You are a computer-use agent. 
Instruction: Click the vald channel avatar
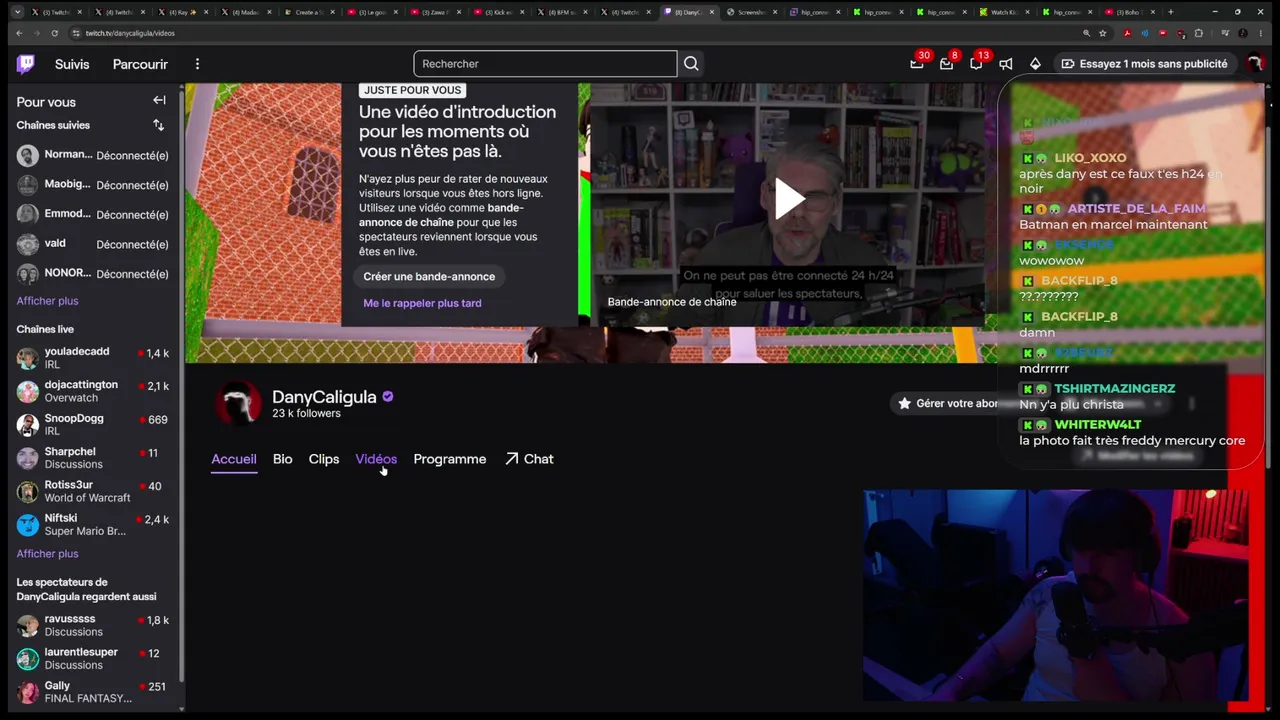(x=28, y=244)
